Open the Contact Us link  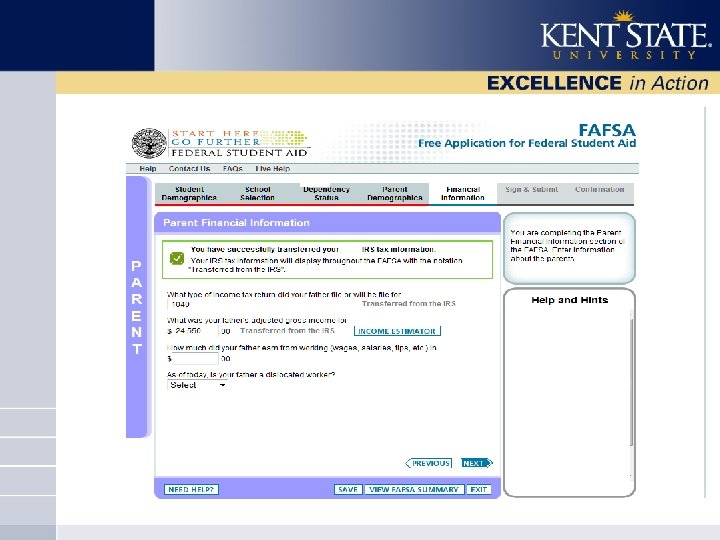(x=189, y=169)
